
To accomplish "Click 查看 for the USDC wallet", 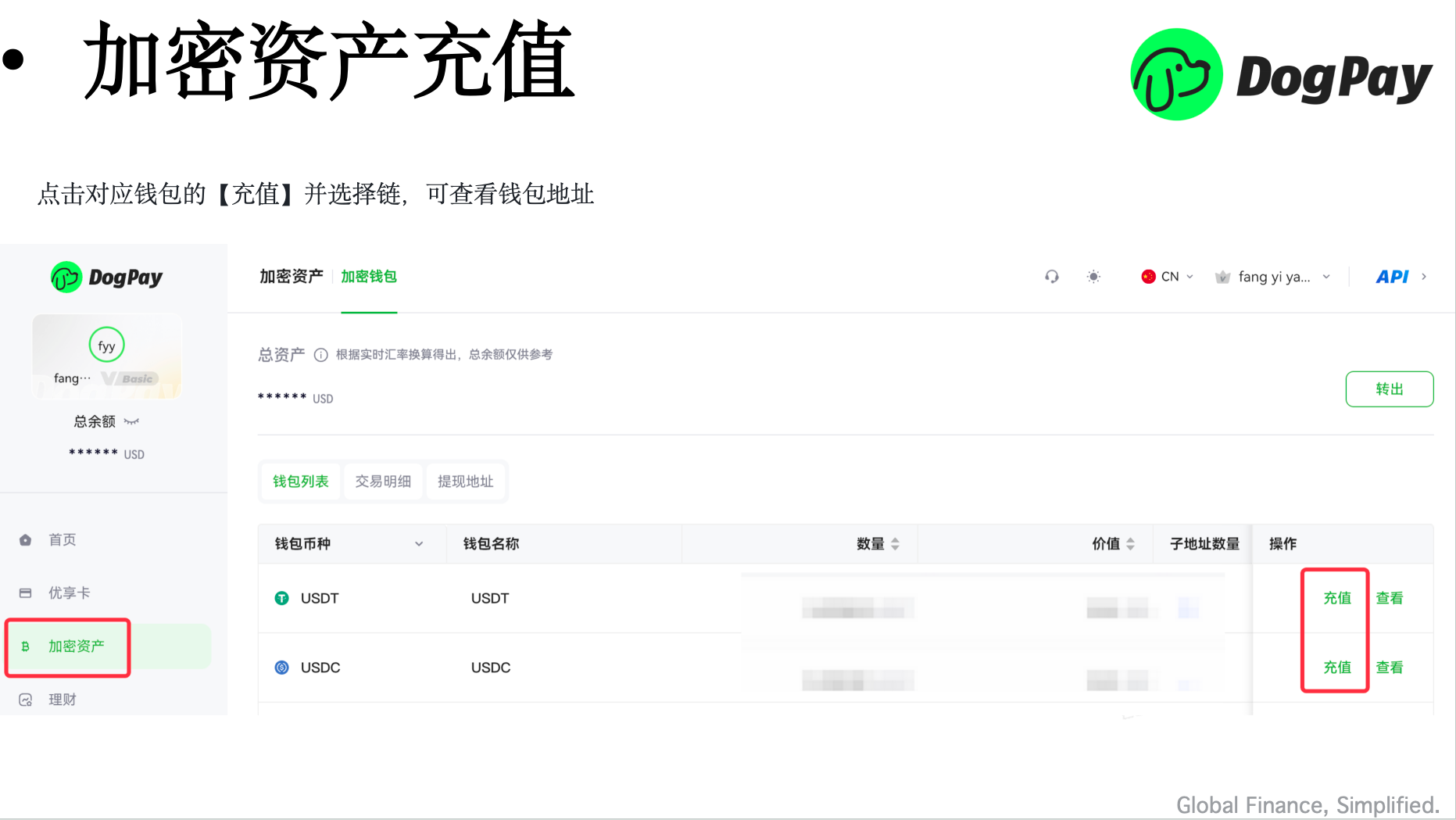I will click(1390, 668).
